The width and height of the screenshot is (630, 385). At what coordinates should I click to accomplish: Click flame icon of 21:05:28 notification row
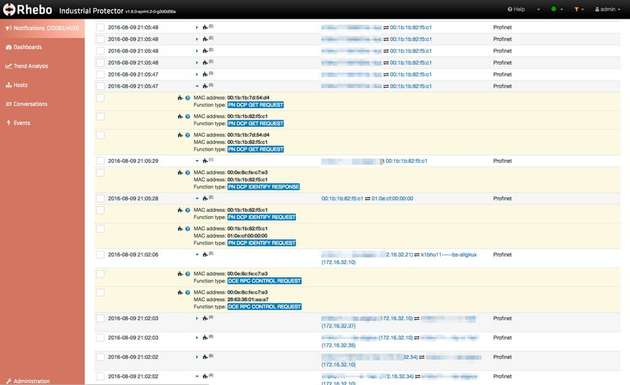tap(205, 198)
